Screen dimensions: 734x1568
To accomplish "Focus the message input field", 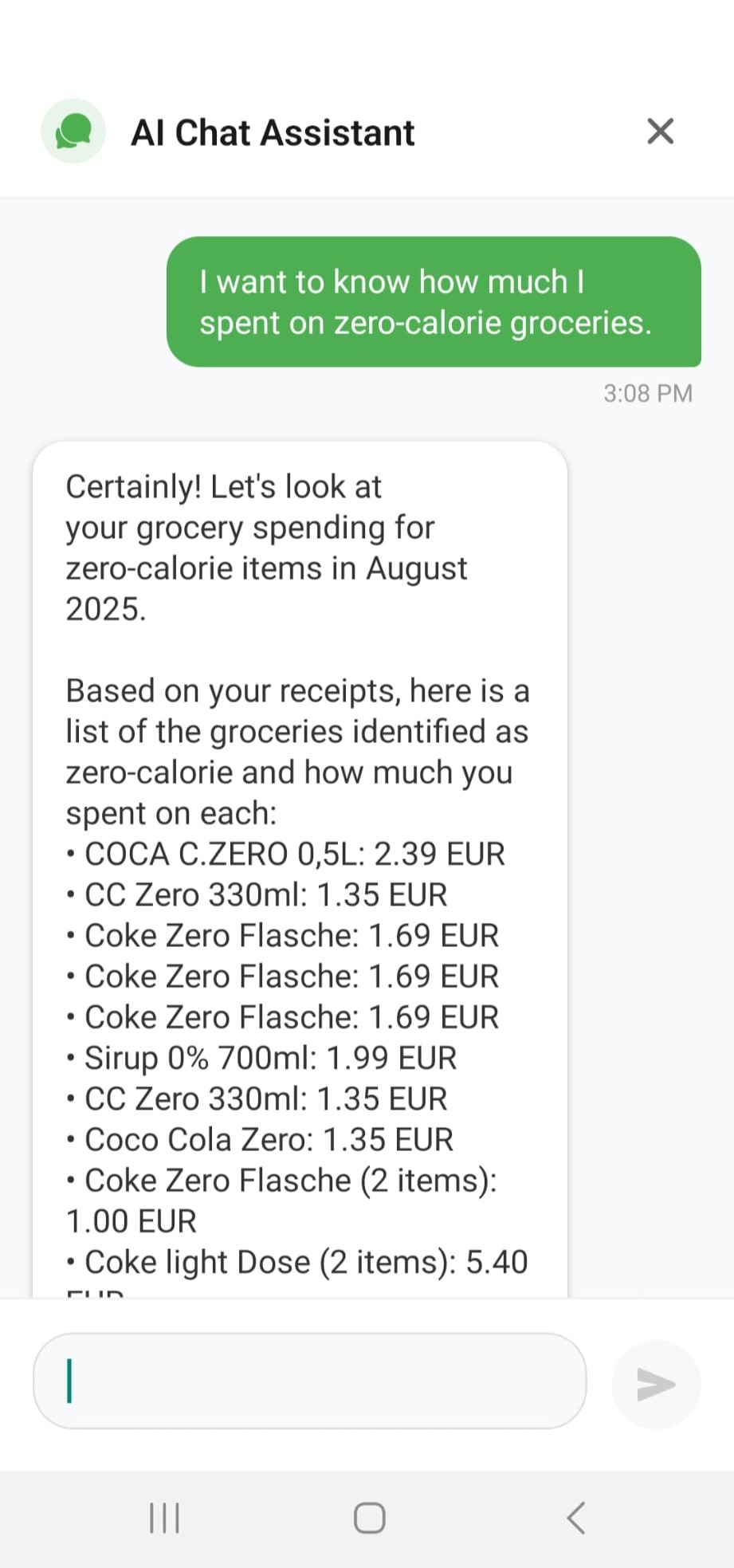I will coord(309,1381).
